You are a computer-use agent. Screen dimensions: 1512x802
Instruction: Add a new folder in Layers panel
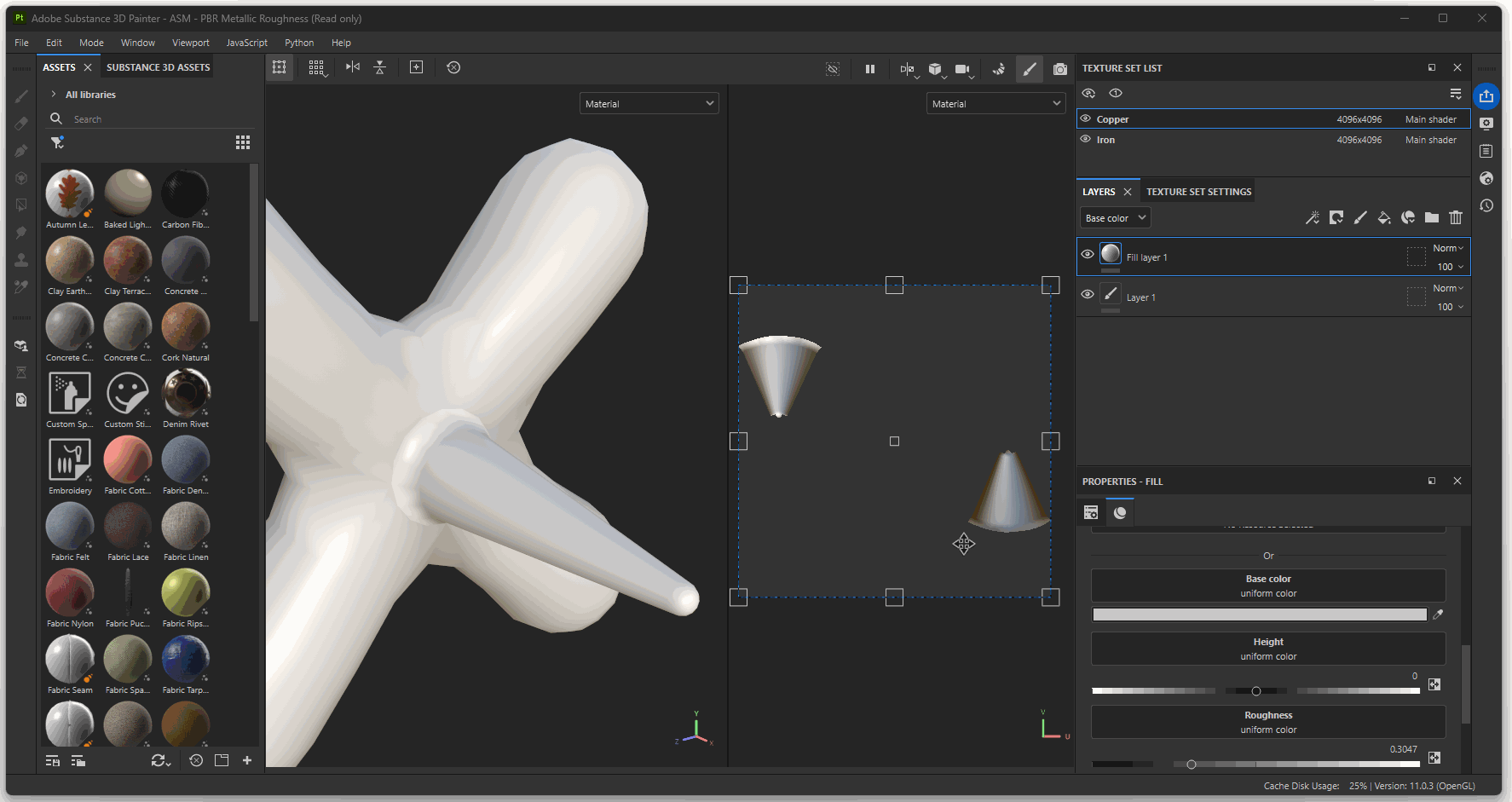coord(1432,218)
